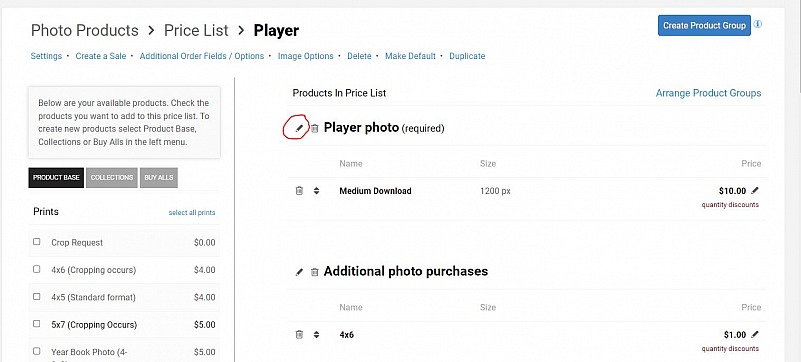Open the Arrange Product Groups link
This screenshot has height=362, width=801.
[x=708, y=93]
